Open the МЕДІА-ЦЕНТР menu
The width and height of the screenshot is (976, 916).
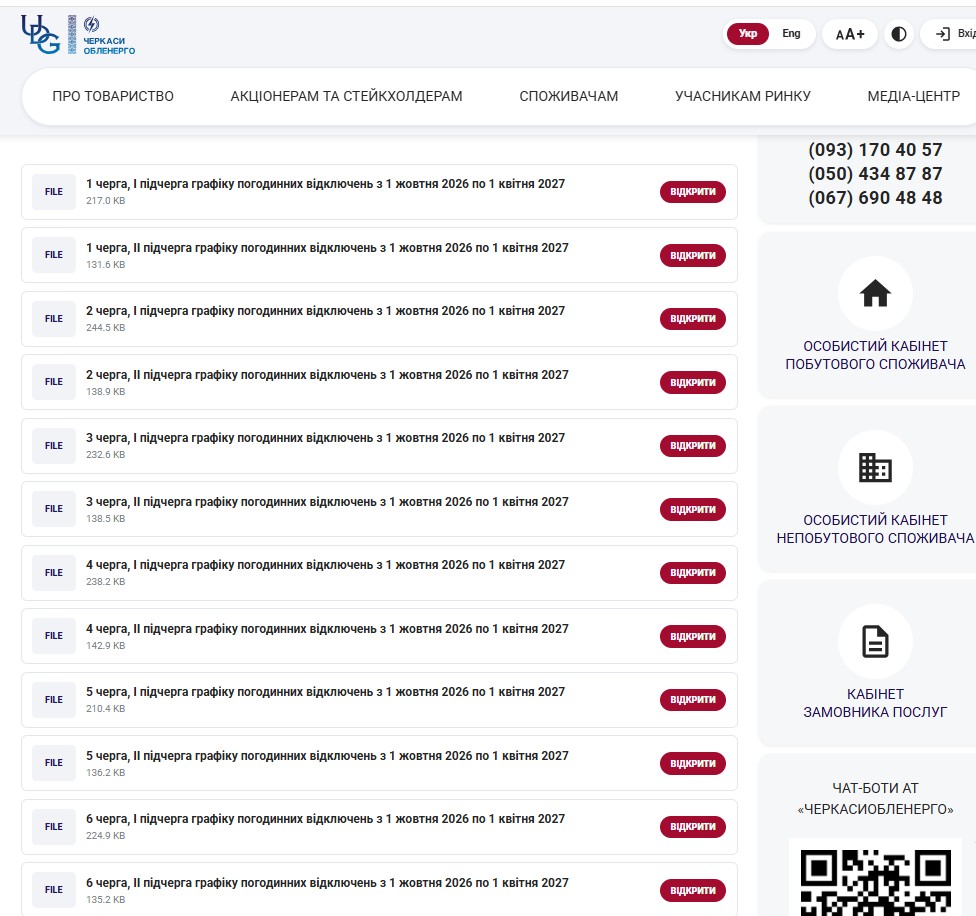pyautogui.click(x=913, y=96)
